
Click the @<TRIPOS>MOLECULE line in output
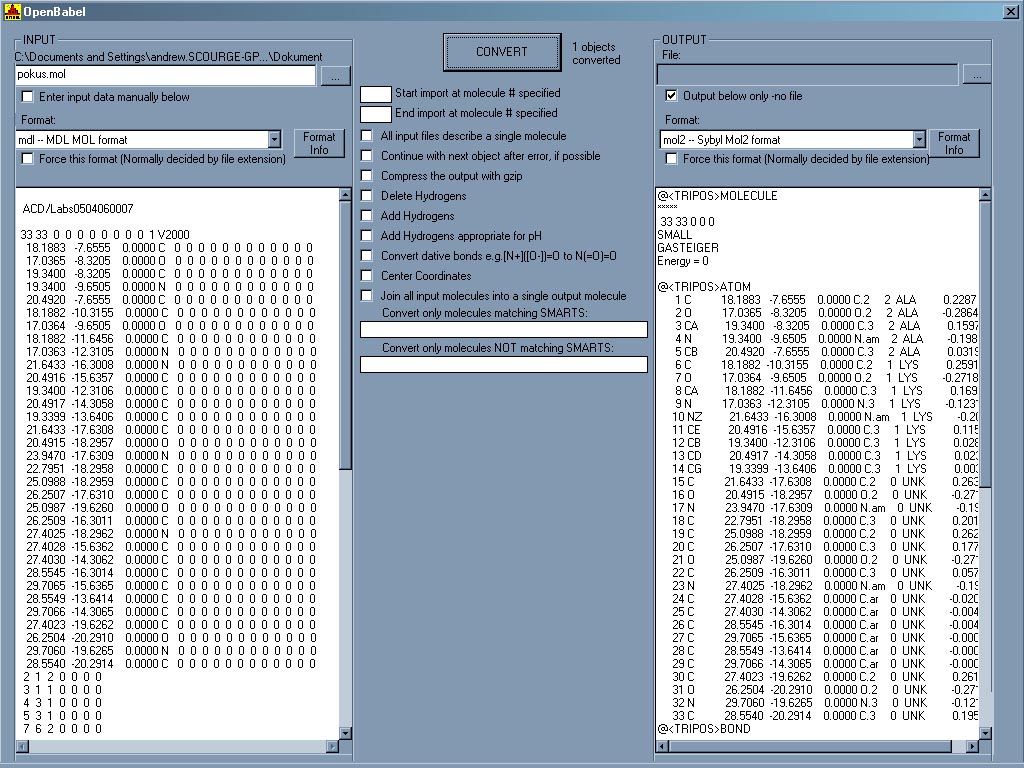coord(717,196)
